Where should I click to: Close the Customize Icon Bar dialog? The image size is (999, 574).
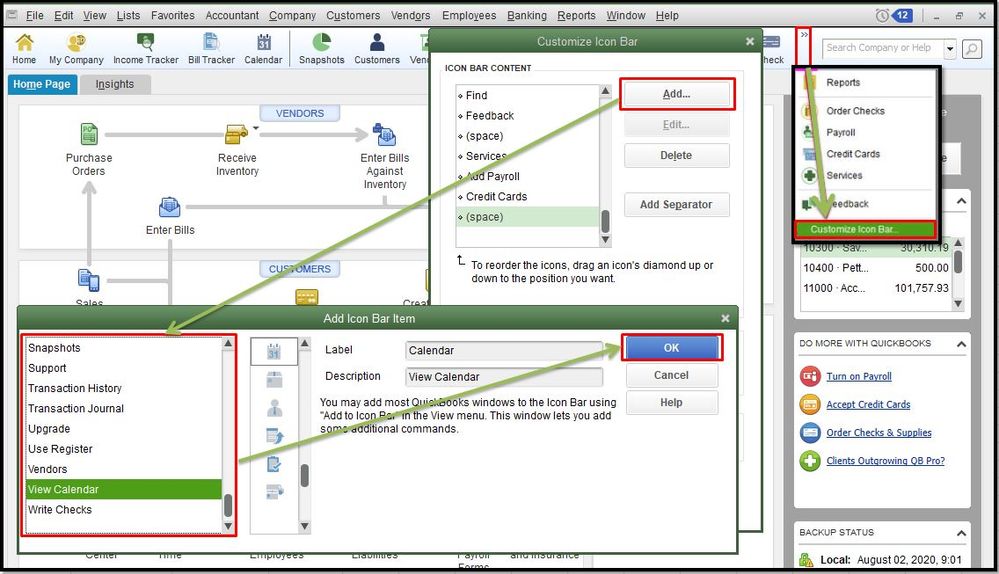(750, 41)
